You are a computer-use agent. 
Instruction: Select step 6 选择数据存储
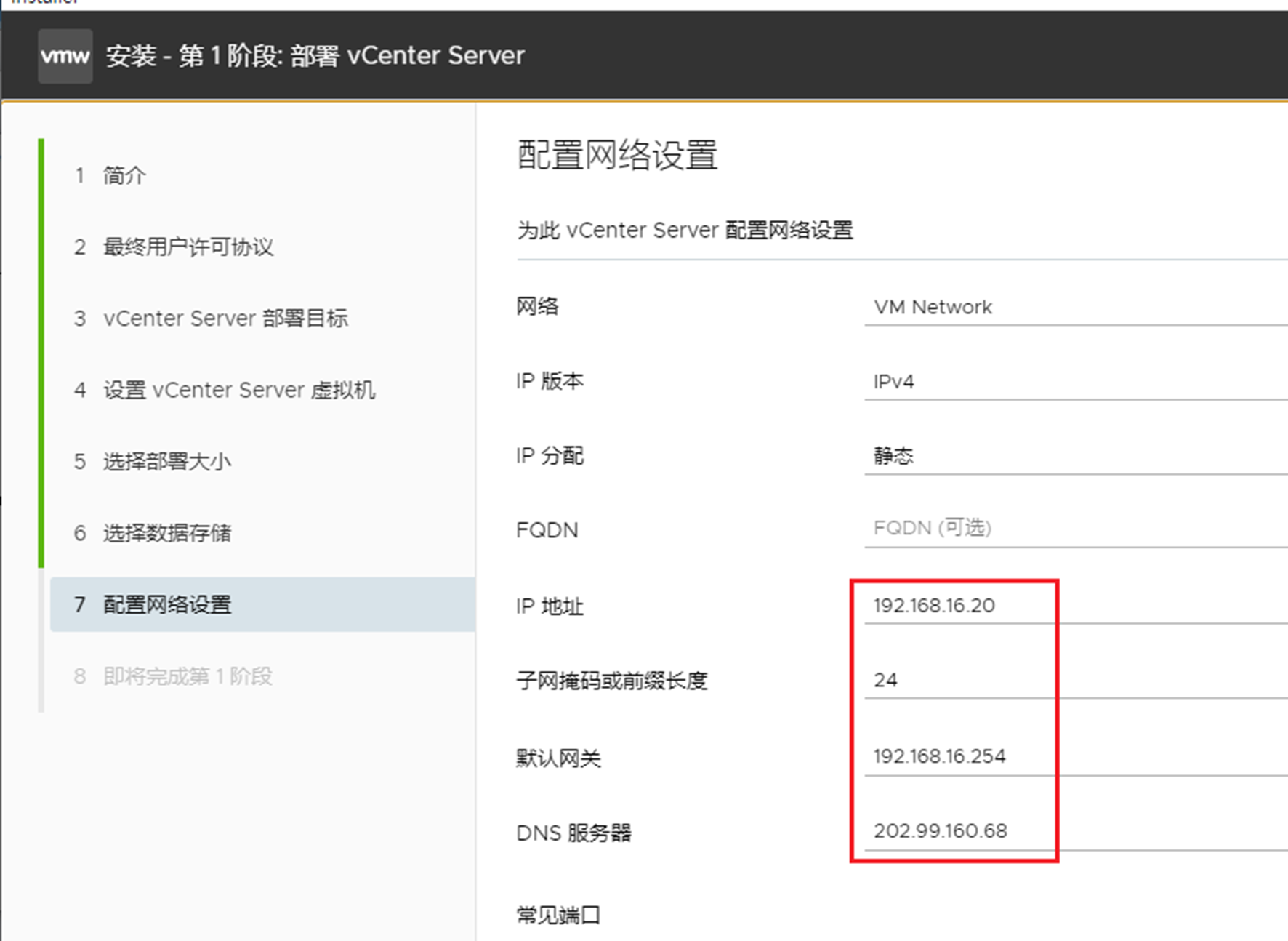click(153, 533)
